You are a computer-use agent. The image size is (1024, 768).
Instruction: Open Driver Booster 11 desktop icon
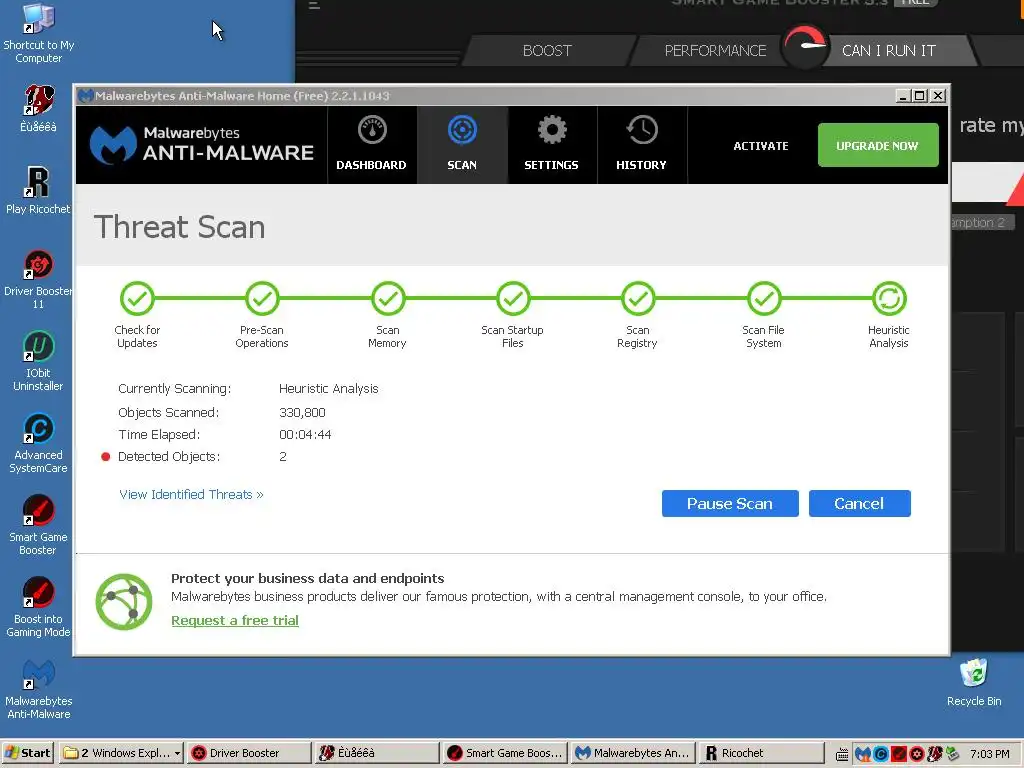[39, 280]
